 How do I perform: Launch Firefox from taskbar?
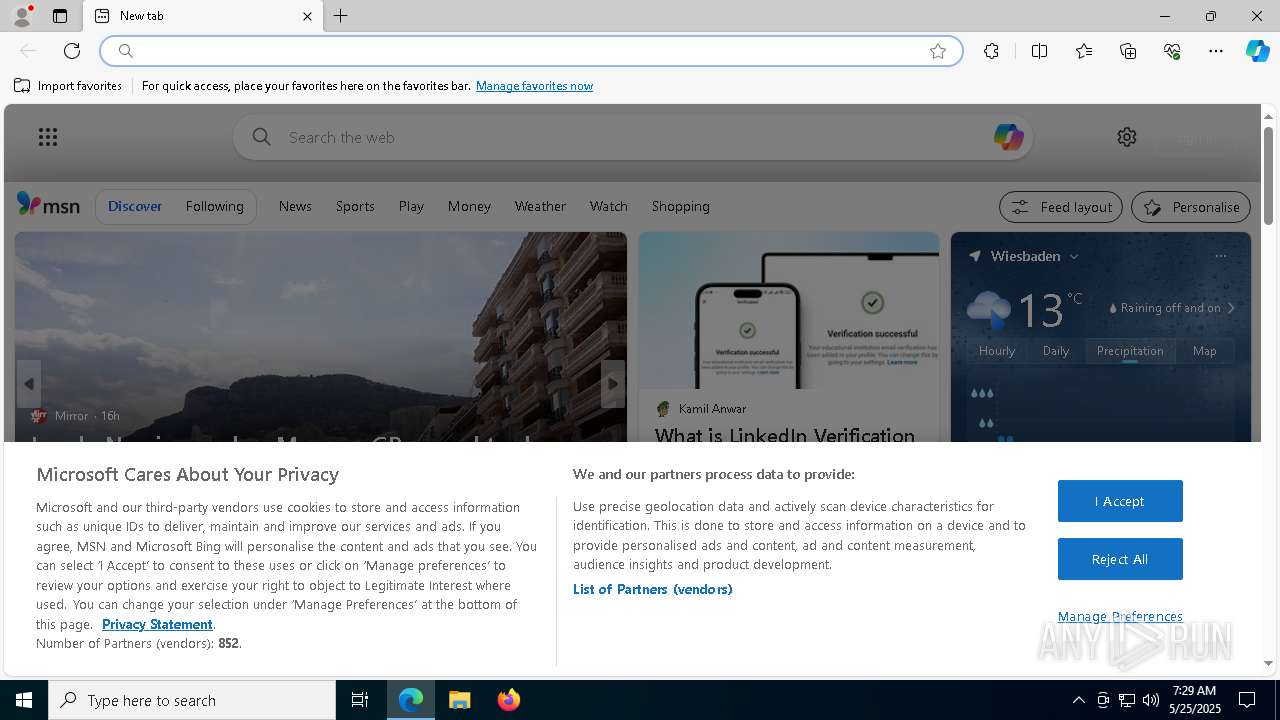click(508, 700)
